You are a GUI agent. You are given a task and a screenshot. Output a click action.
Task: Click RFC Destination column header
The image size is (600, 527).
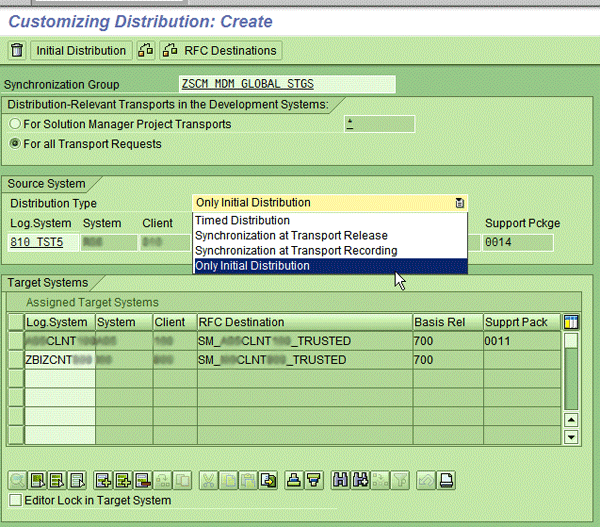(x=305, y=322)
